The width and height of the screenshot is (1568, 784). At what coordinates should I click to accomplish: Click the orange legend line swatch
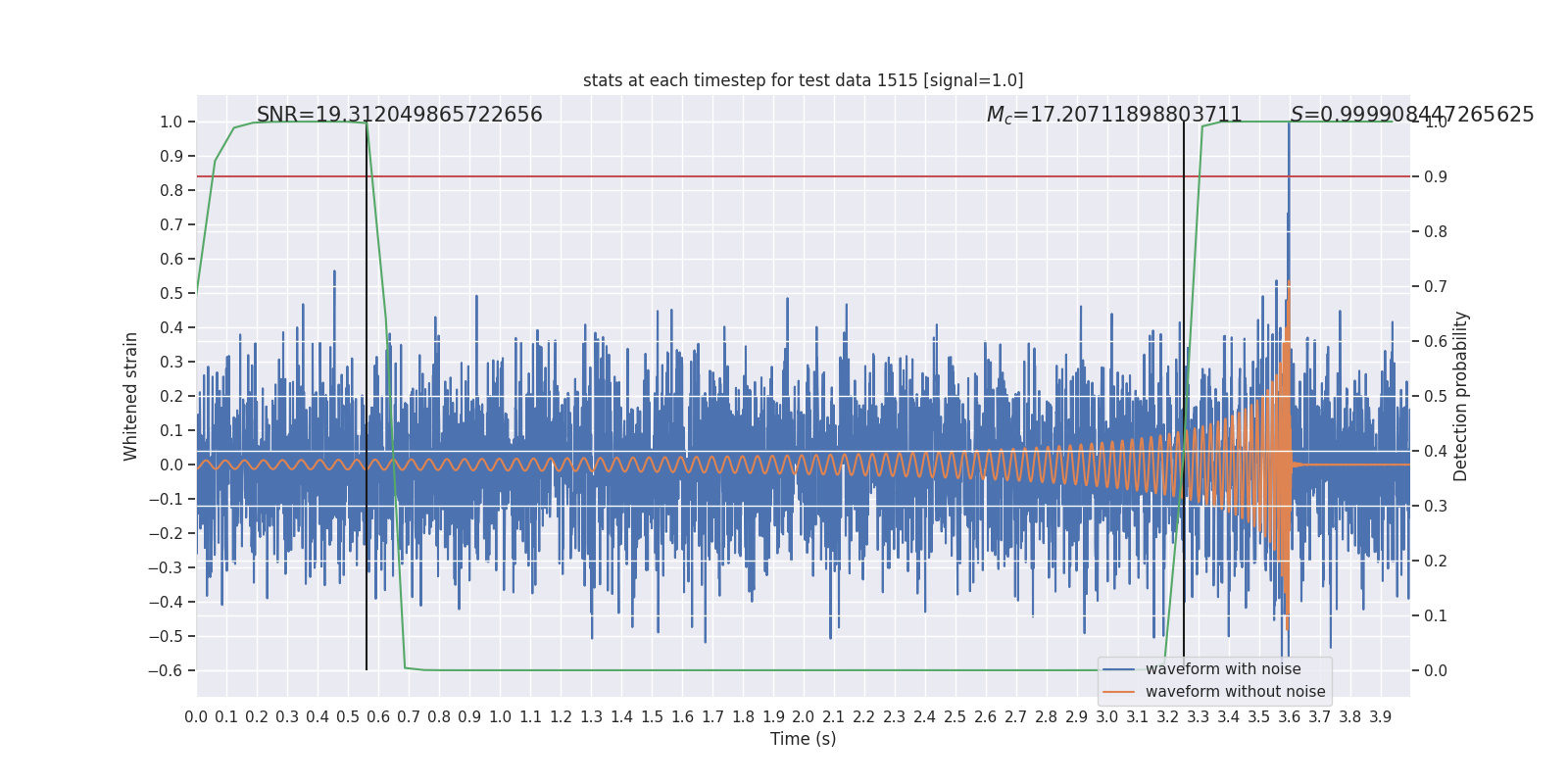(1118, 692)
